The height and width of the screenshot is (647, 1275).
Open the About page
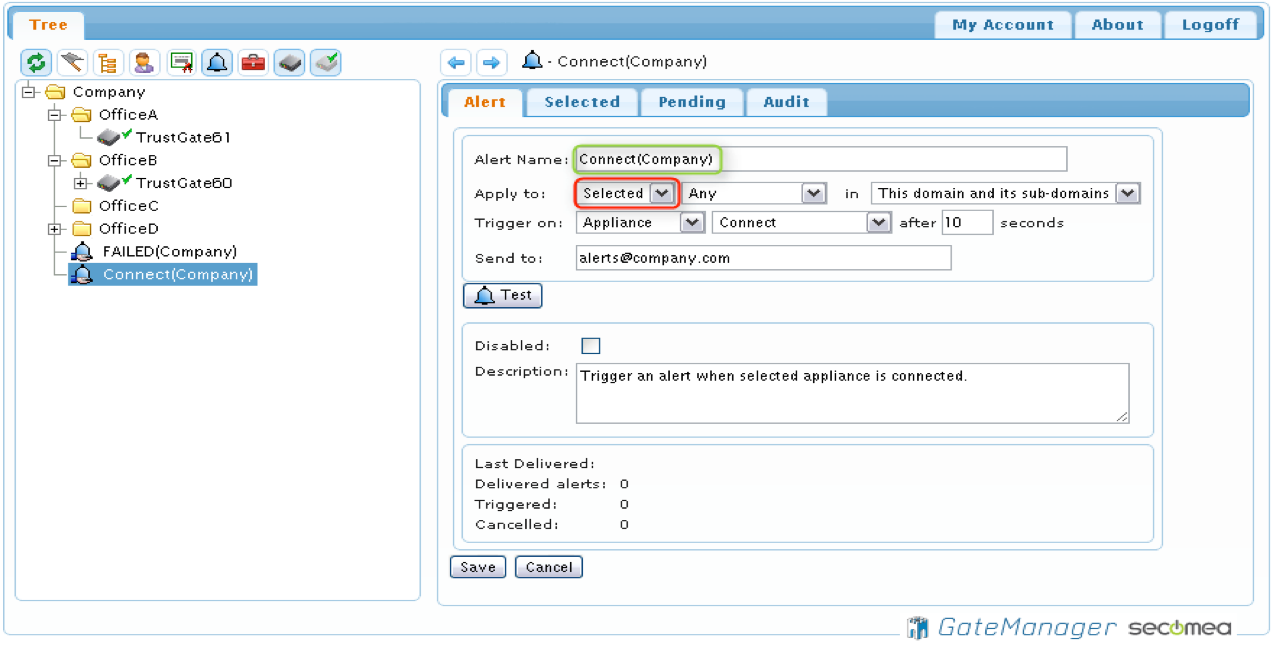point(1117,25)
